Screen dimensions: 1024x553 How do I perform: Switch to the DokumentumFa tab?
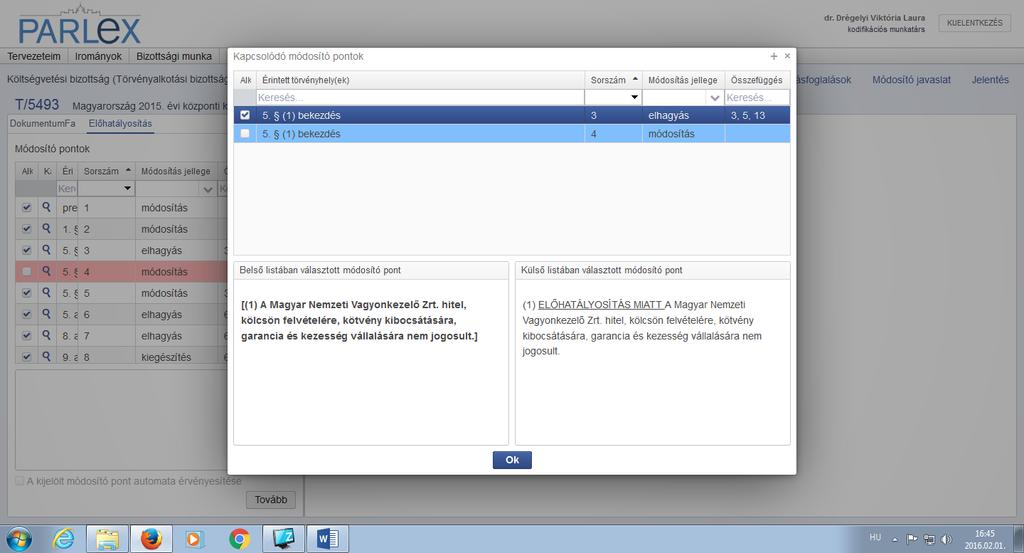click(x=42, y=123)
